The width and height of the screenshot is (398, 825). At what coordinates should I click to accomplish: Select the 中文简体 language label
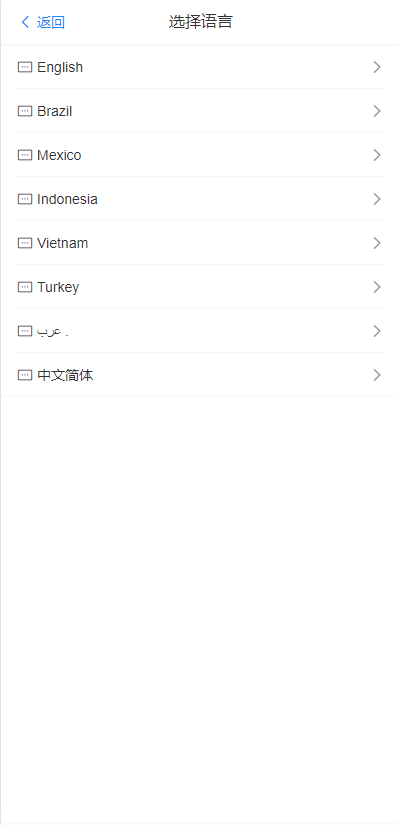[65, 375]
